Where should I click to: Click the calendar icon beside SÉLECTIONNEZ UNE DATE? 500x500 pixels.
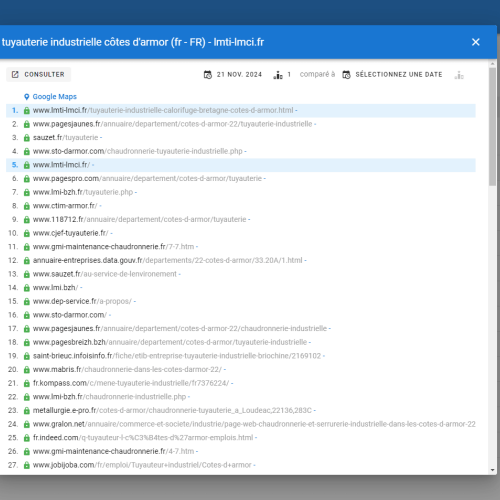pos(346,75)
